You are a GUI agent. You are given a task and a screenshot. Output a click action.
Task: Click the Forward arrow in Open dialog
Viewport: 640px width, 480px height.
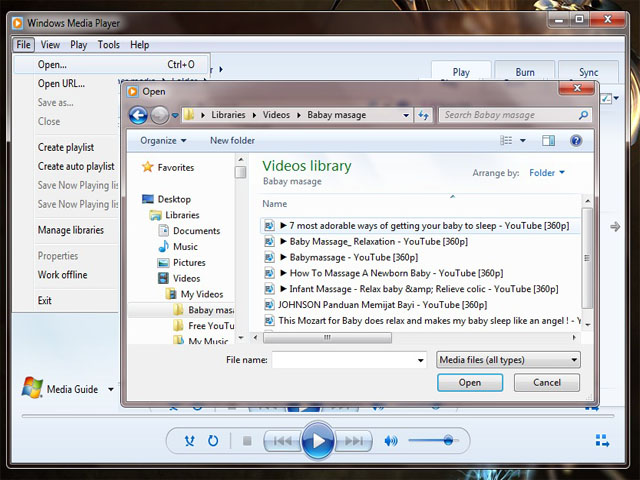160,116
